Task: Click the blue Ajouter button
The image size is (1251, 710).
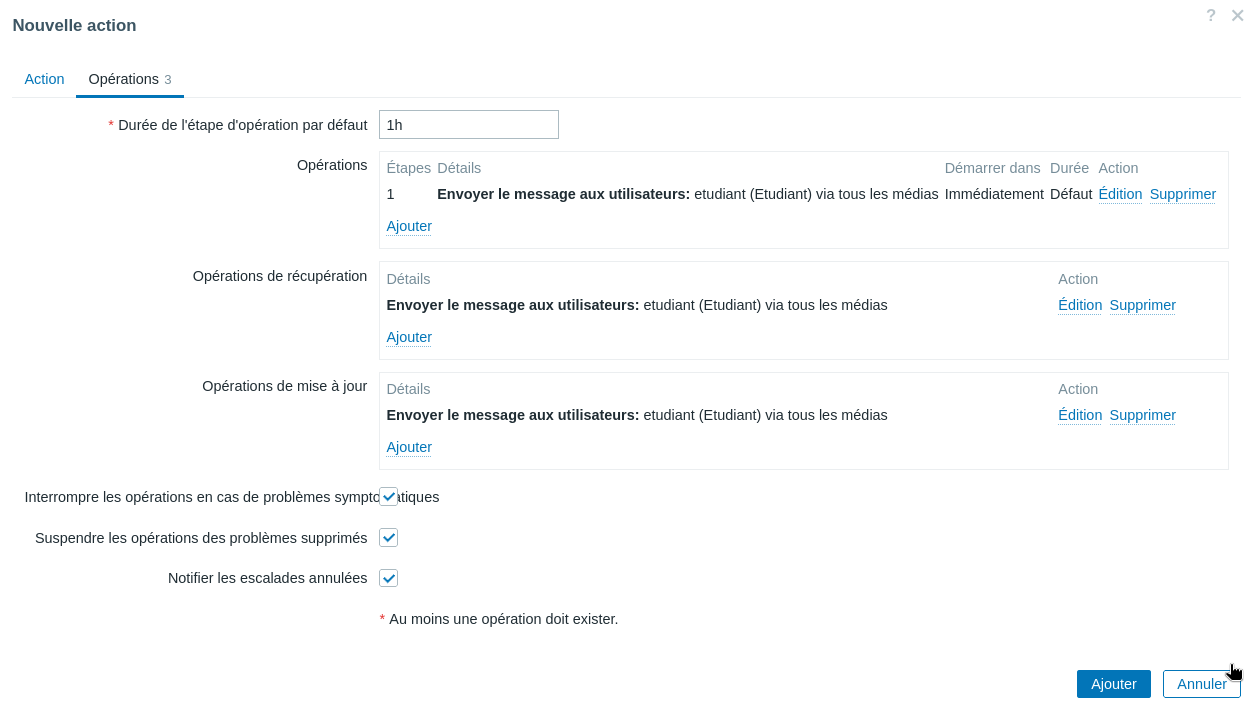Action: 1113,684
